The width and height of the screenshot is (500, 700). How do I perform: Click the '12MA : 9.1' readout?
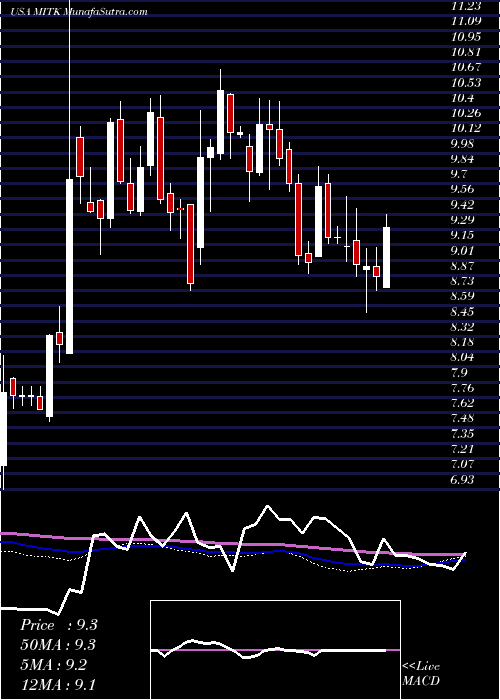[58, 684]
